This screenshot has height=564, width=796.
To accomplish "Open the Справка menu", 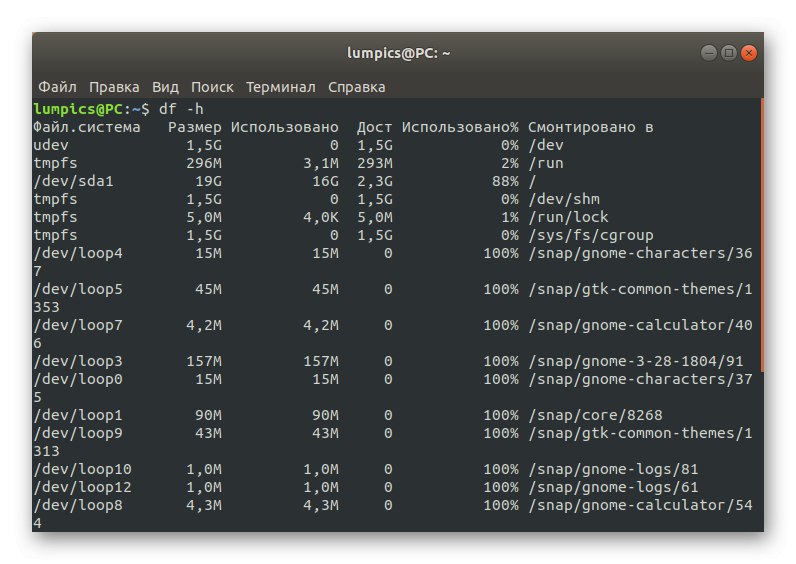I will [356, 87].
